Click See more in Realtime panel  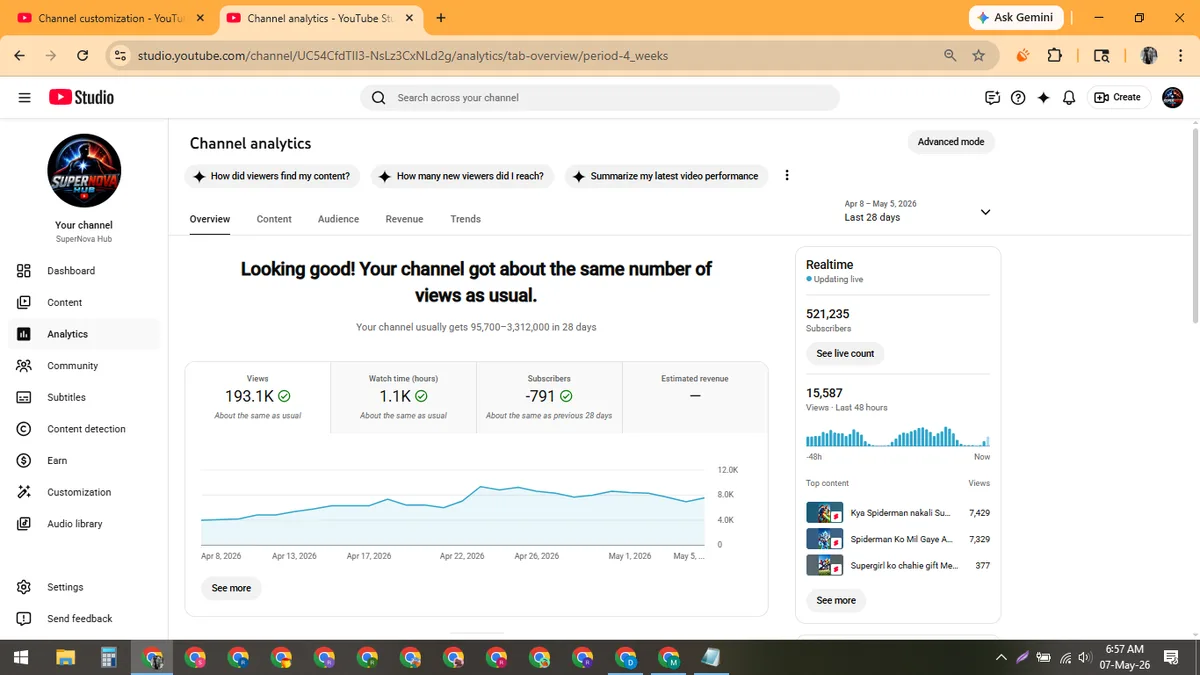836,600
